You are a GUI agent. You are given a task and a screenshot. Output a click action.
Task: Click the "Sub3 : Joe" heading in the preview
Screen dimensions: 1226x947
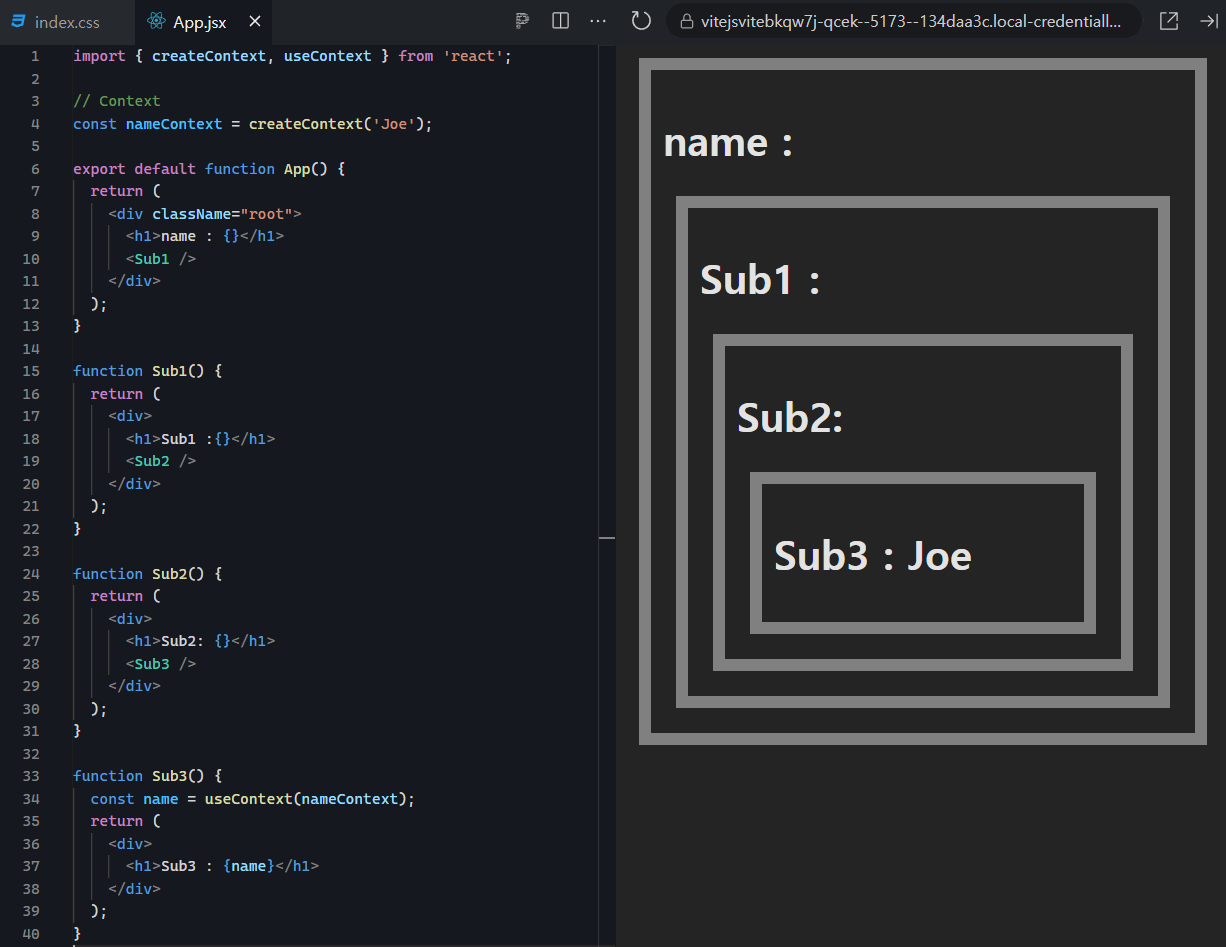click(x=873, y=555)
